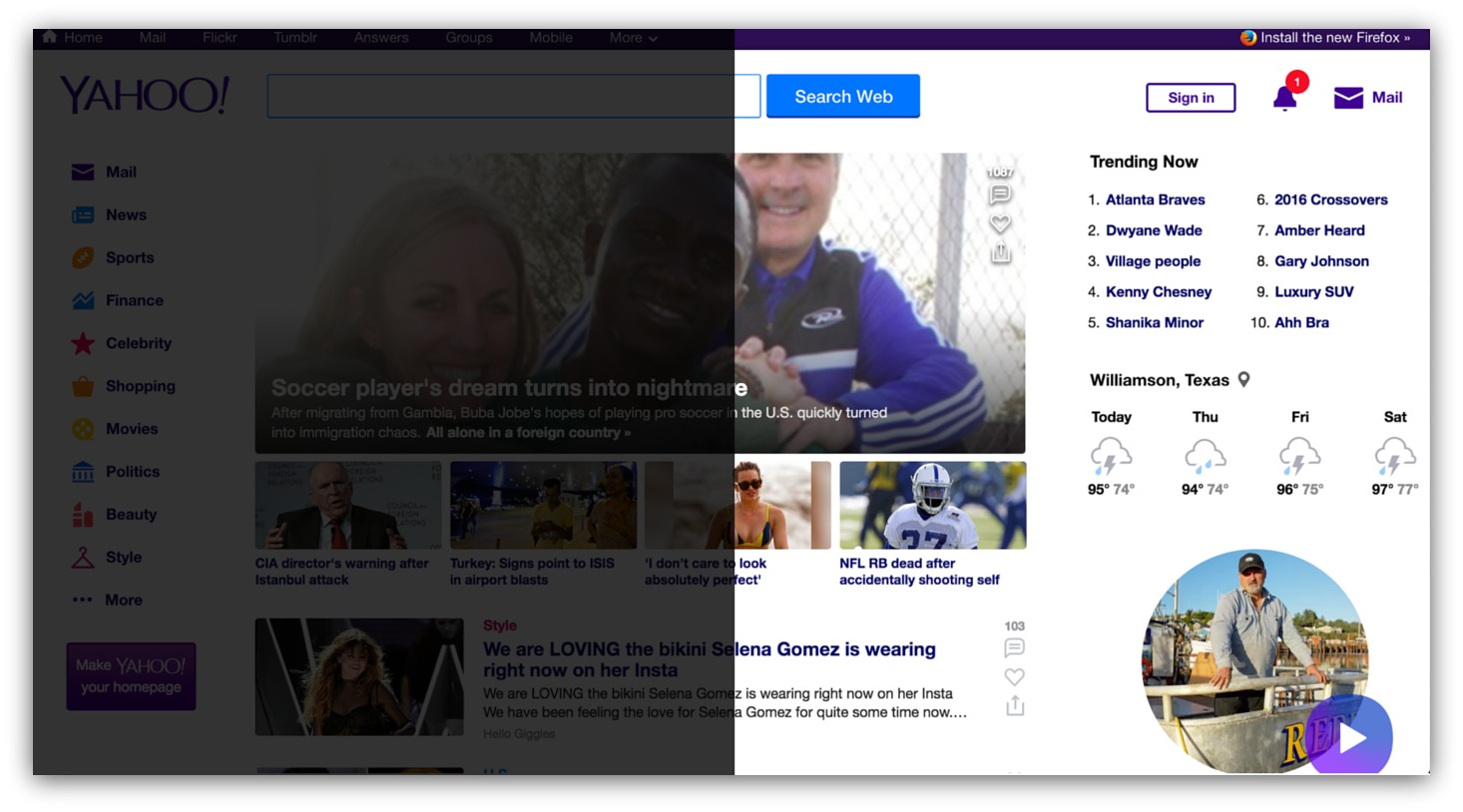1463x812 pixels.
Task: Click the Home icon in top bar
Action: pos(49,37)
